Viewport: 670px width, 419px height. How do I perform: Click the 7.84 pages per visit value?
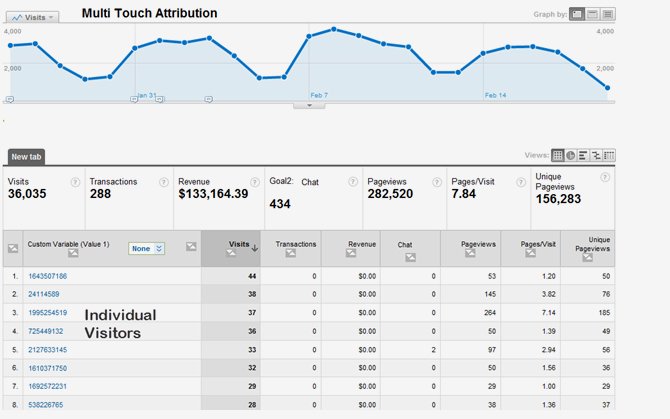coord(463,194)
